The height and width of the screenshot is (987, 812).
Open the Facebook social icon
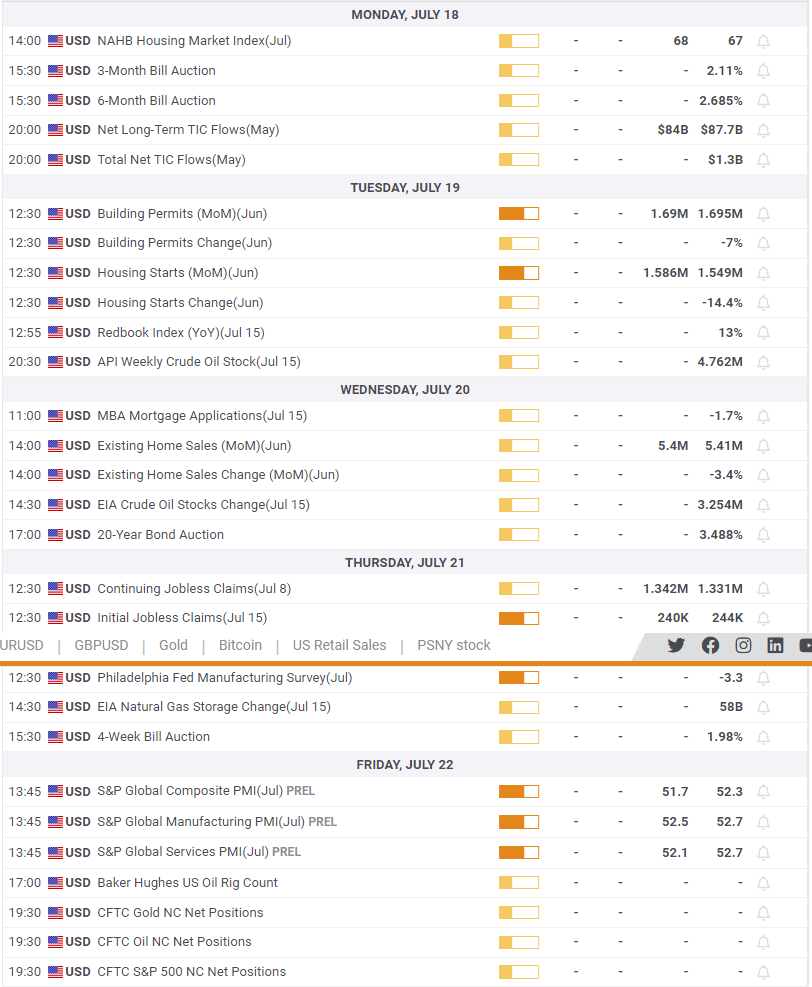(x=710, y=645)
